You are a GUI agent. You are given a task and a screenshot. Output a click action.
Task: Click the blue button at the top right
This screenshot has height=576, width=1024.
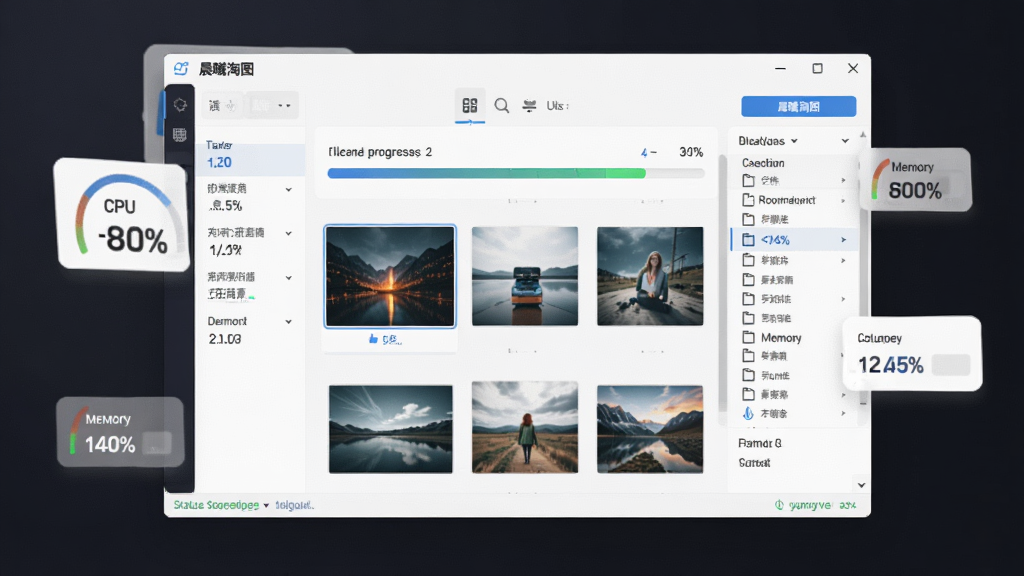798,106
